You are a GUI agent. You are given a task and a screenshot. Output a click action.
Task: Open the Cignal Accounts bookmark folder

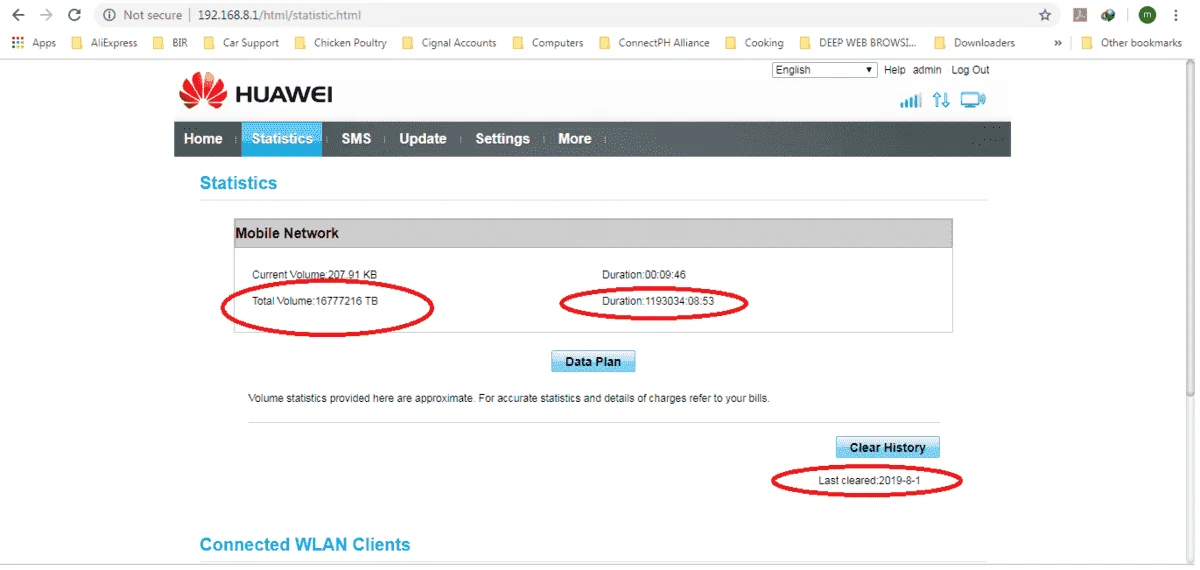click(x=449, y=43)
